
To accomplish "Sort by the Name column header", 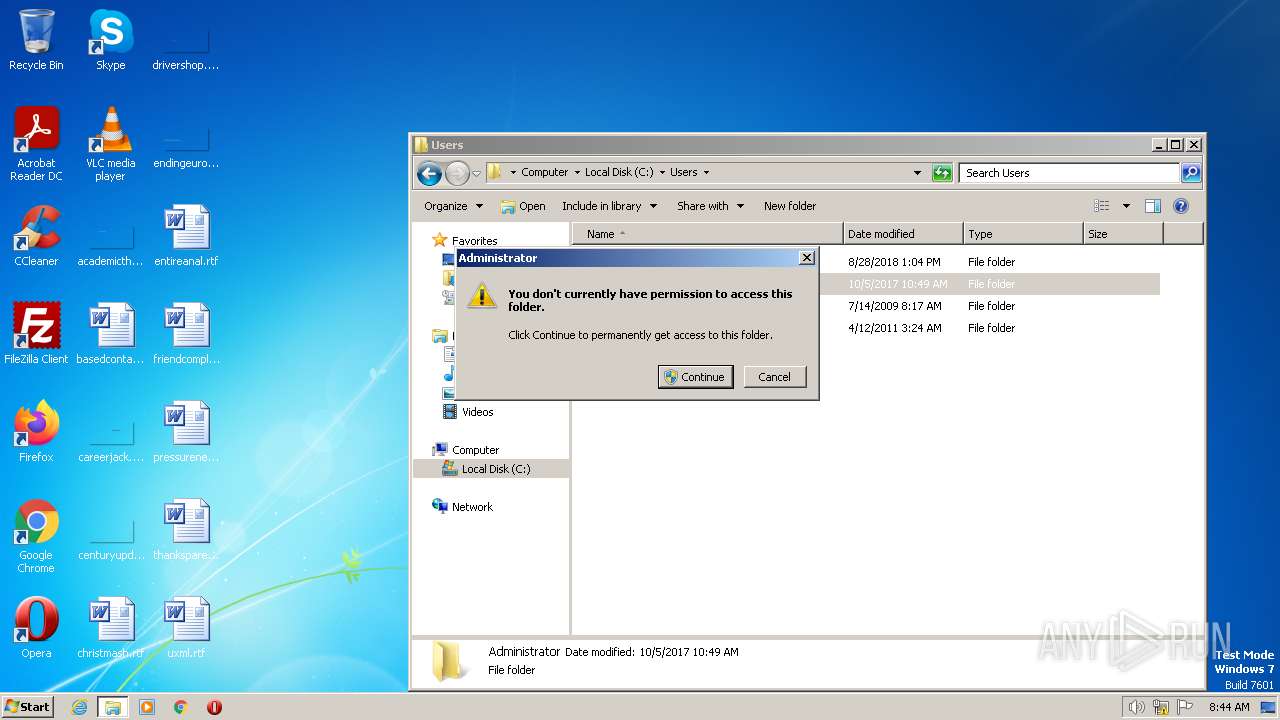I will pyautogui.click(x=707, y=234).
